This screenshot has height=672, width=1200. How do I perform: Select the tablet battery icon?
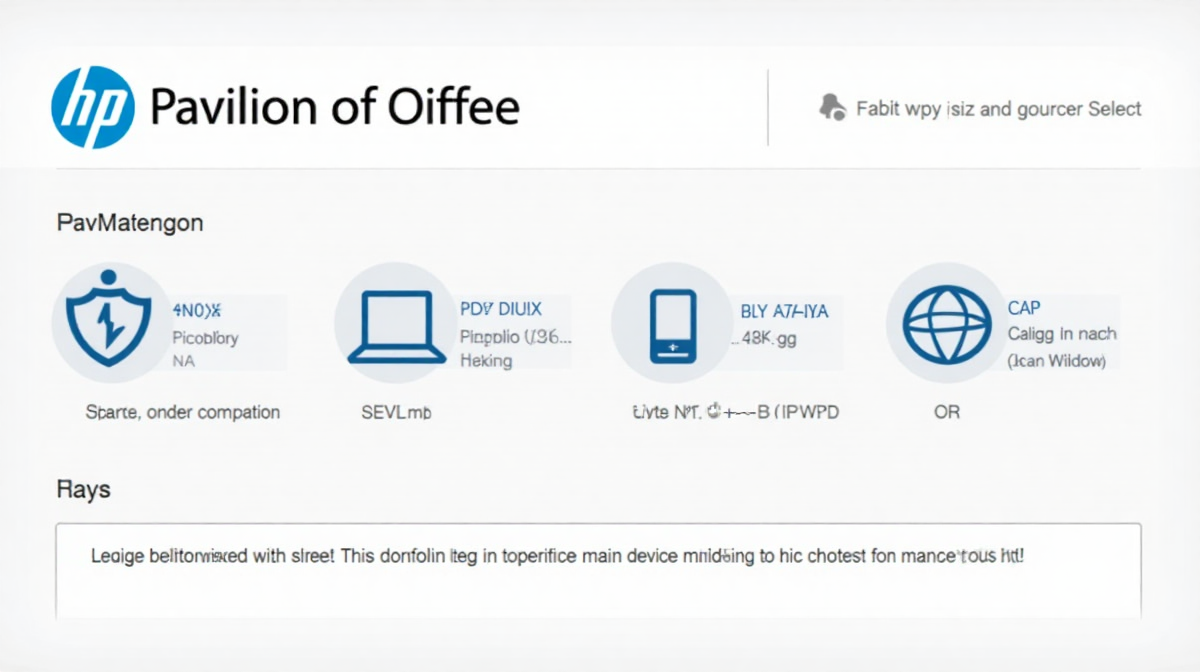672,326
